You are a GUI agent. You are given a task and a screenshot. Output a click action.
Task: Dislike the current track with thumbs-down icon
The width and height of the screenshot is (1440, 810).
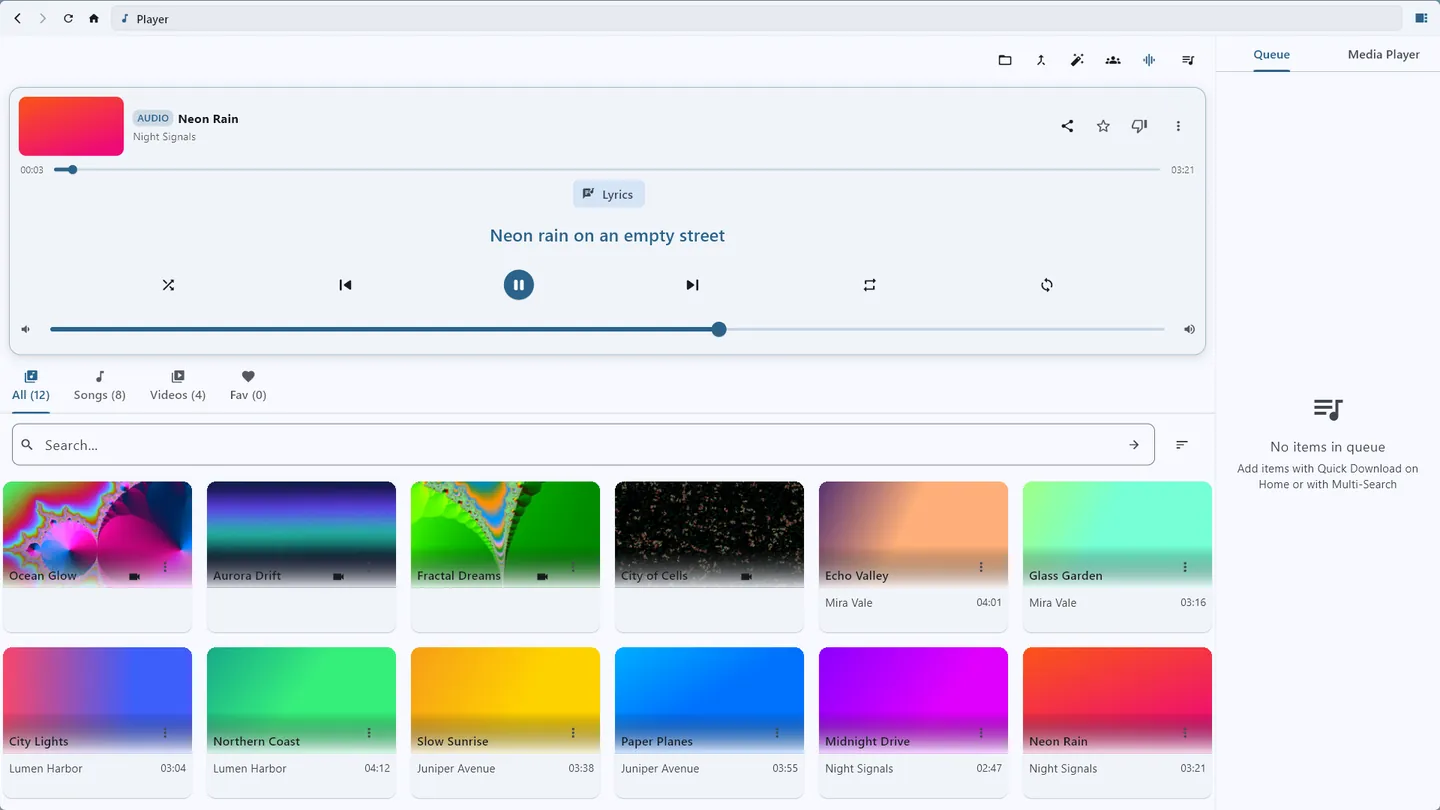[x=1139, y=126]
